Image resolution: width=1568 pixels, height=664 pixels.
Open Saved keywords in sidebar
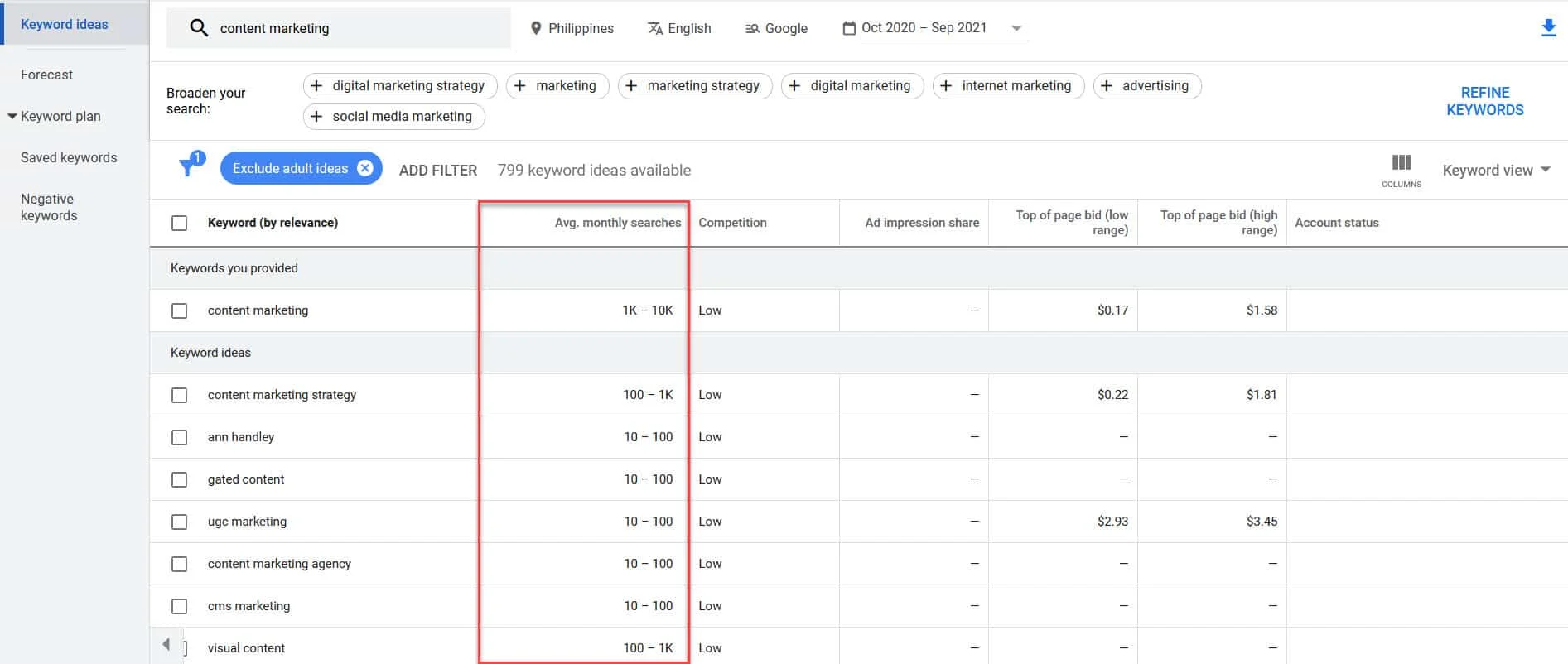69,157
